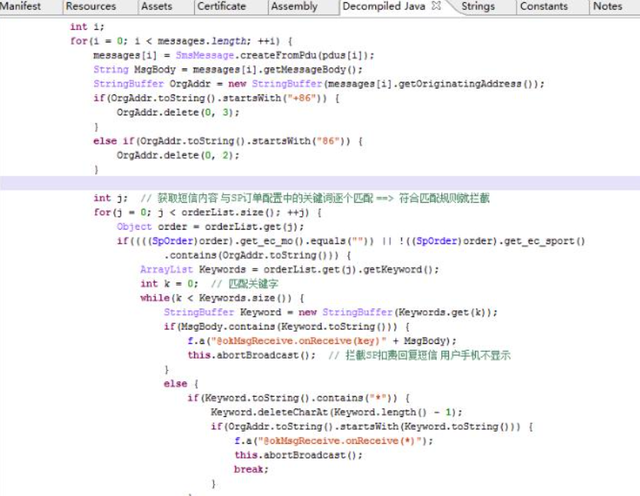The height and width of the screenshot is (496, 640).
Task: Open the Strings tab
Action: [478, 6]
